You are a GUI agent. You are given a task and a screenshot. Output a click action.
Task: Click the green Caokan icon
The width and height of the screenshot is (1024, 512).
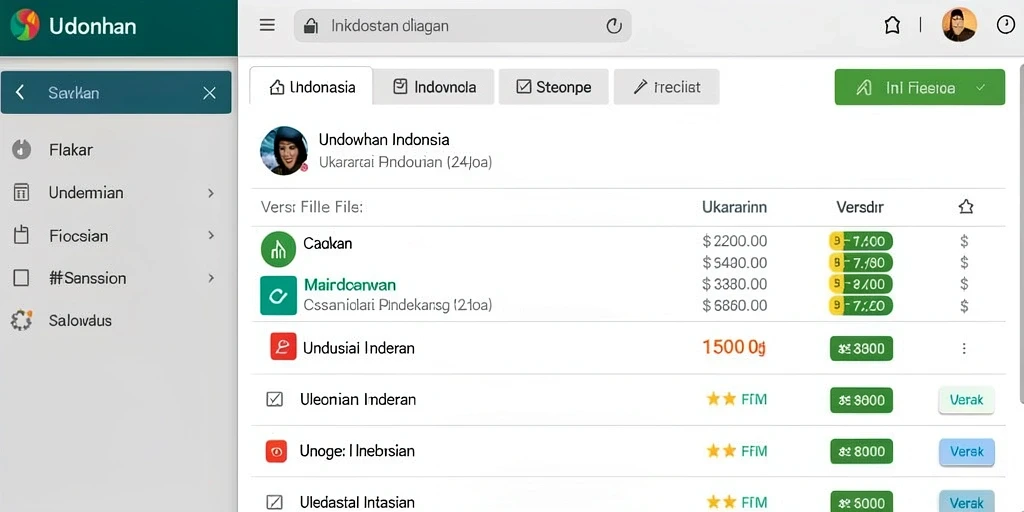[278, 249]
